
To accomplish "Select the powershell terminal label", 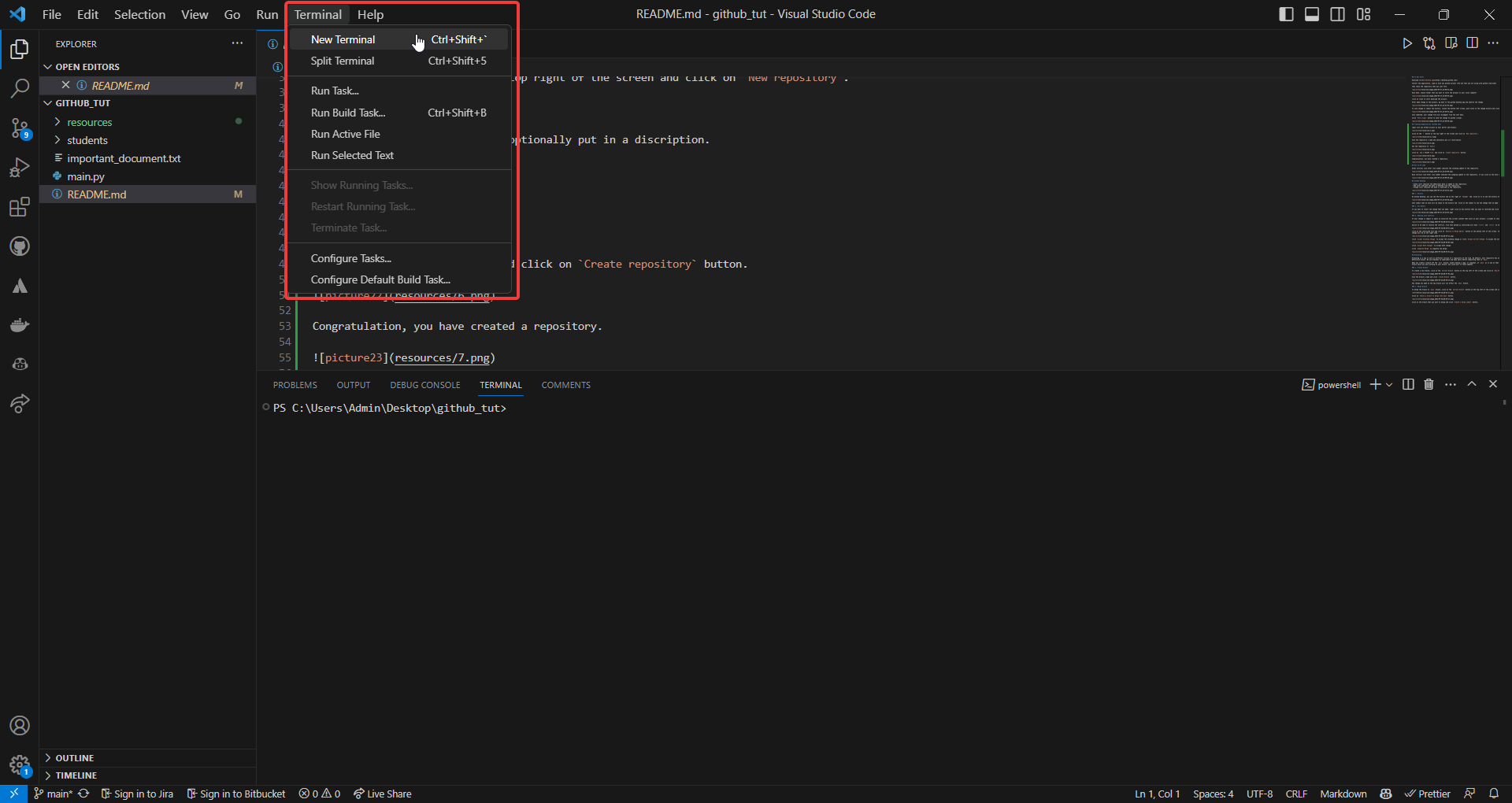I will 1332,385.
